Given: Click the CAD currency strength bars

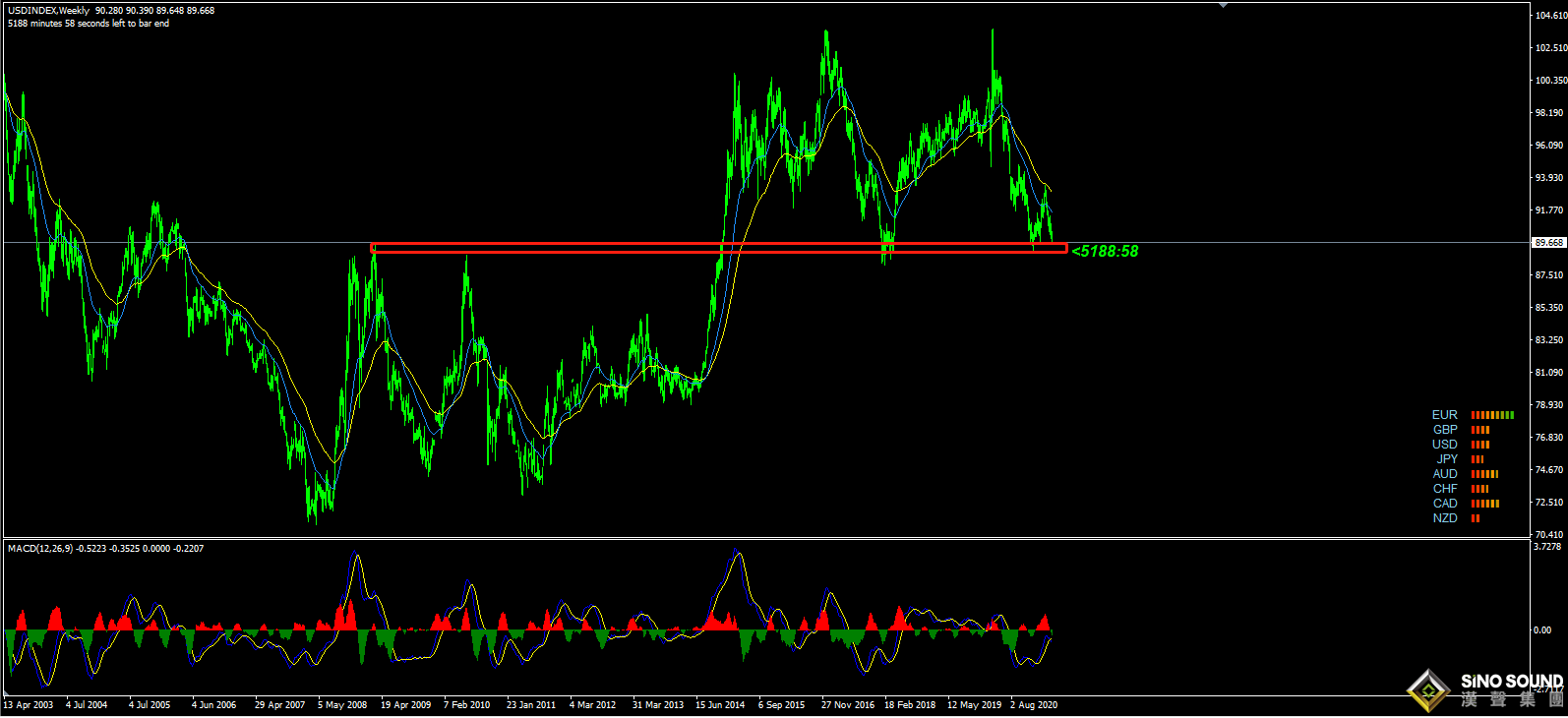Looking at the screenshot, I should (1485, 504).
